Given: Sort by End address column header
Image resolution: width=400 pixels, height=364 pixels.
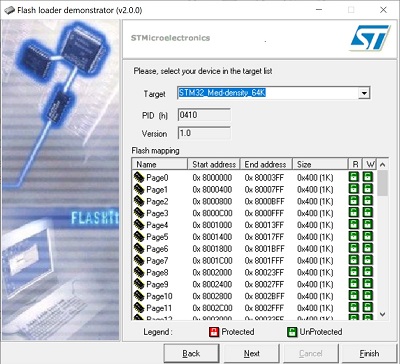Looking at the screenshot, I should [x=266, y=164].
